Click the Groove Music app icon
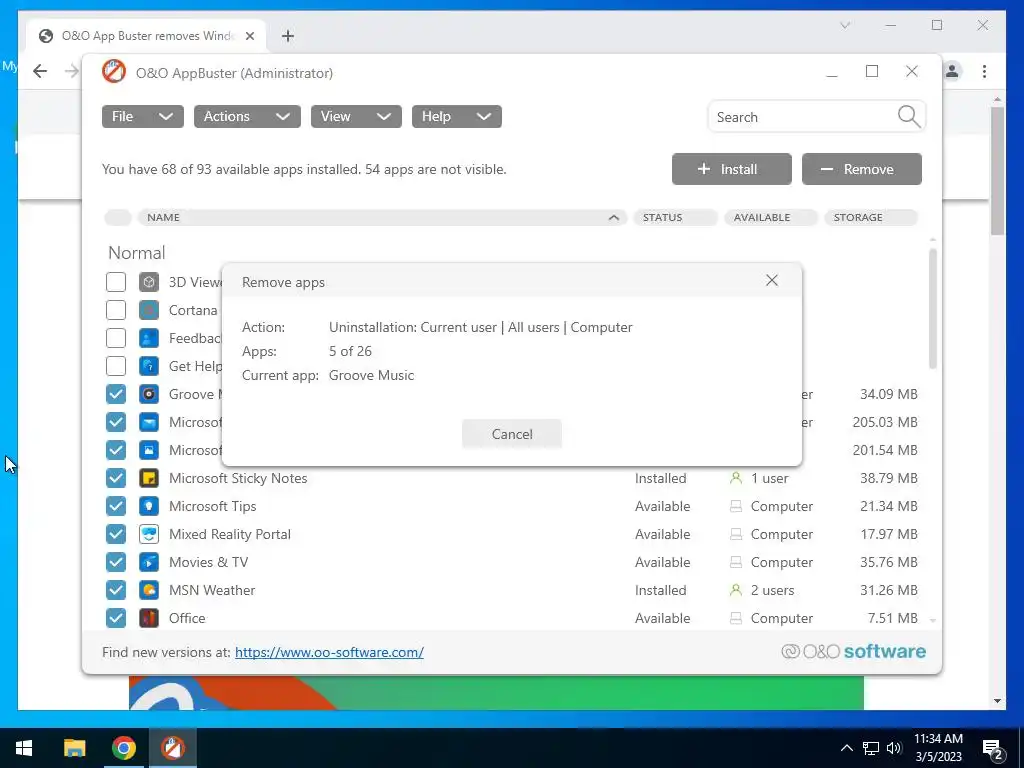Screen dimensions: 1024x768 (149, 394)
